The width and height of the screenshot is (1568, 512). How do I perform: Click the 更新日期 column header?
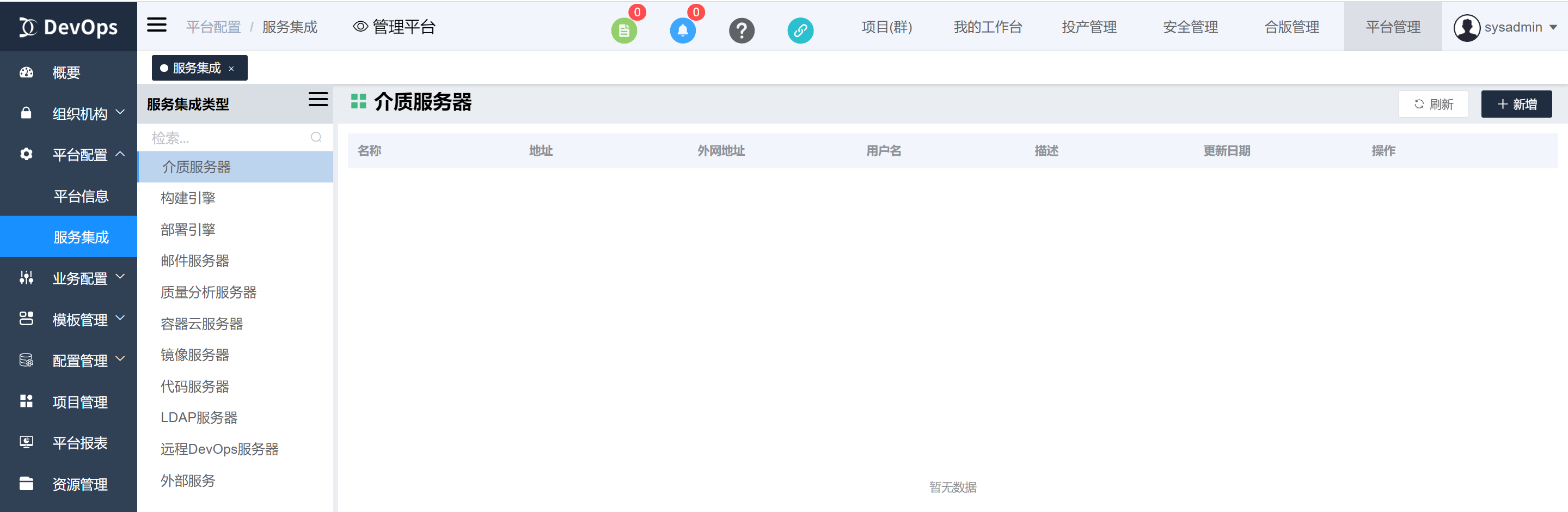(x=1227, y=151)
